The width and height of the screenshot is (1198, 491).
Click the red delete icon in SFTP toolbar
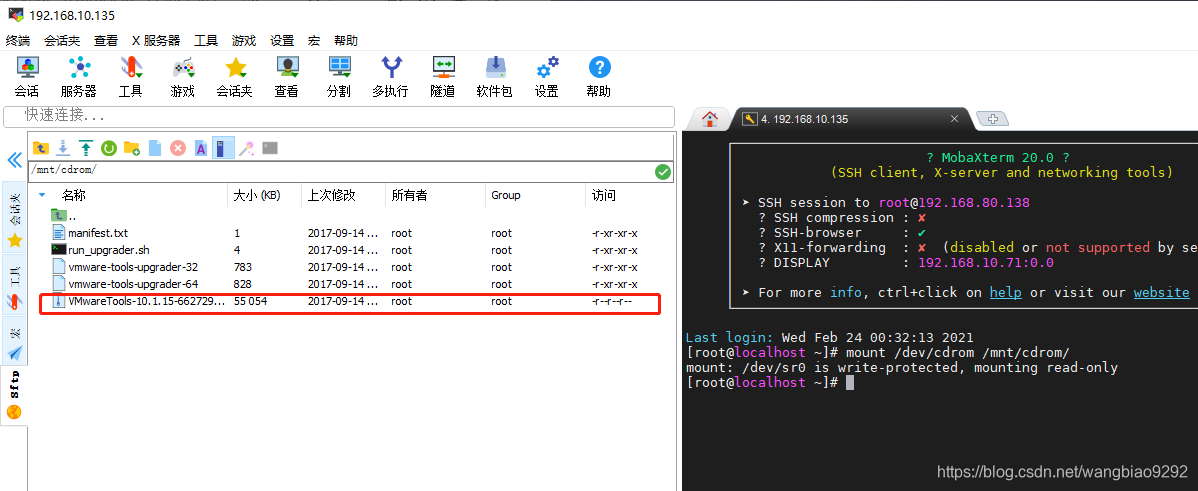(x=178, y=147)
